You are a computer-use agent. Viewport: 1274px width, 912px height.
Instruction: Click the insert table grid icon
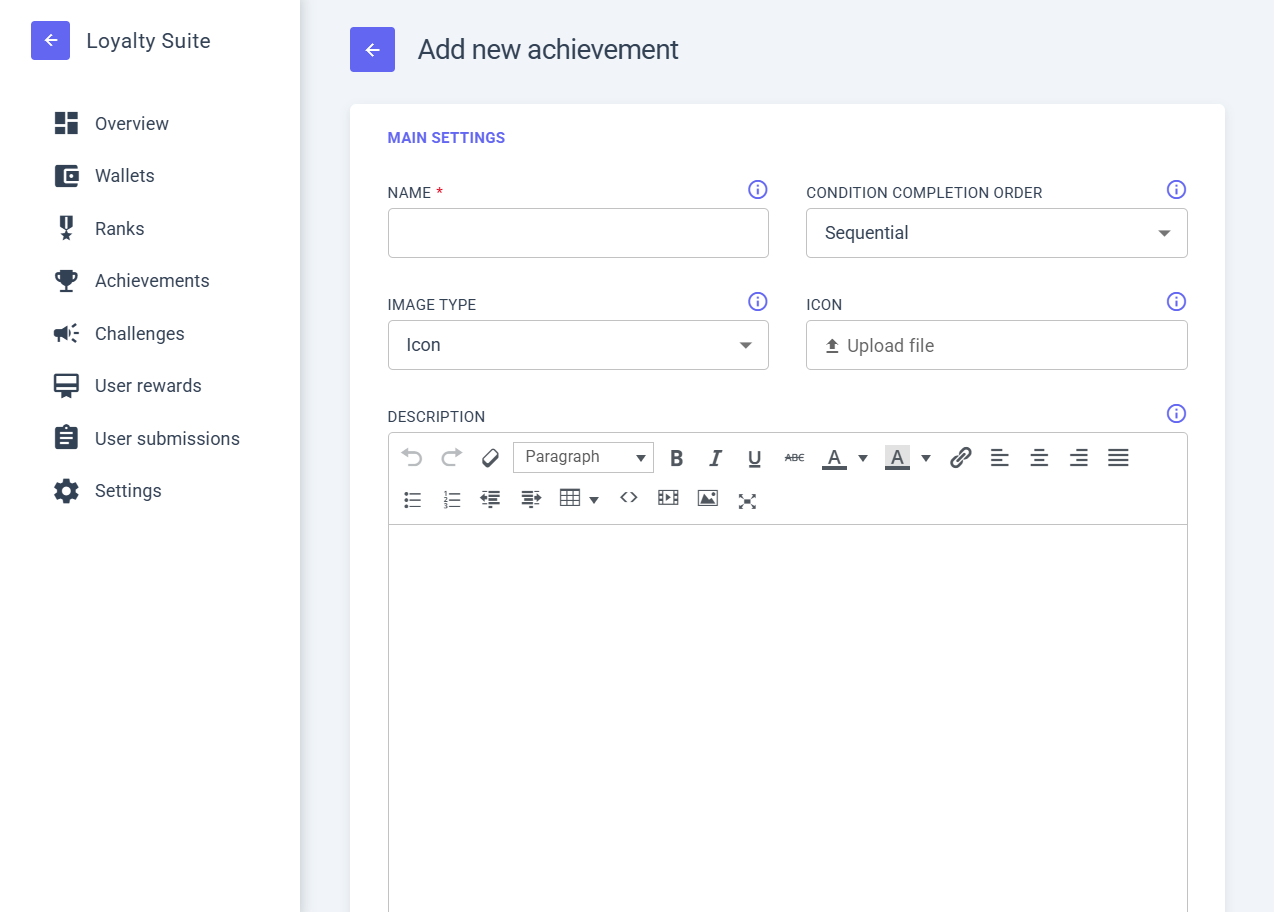570,498
